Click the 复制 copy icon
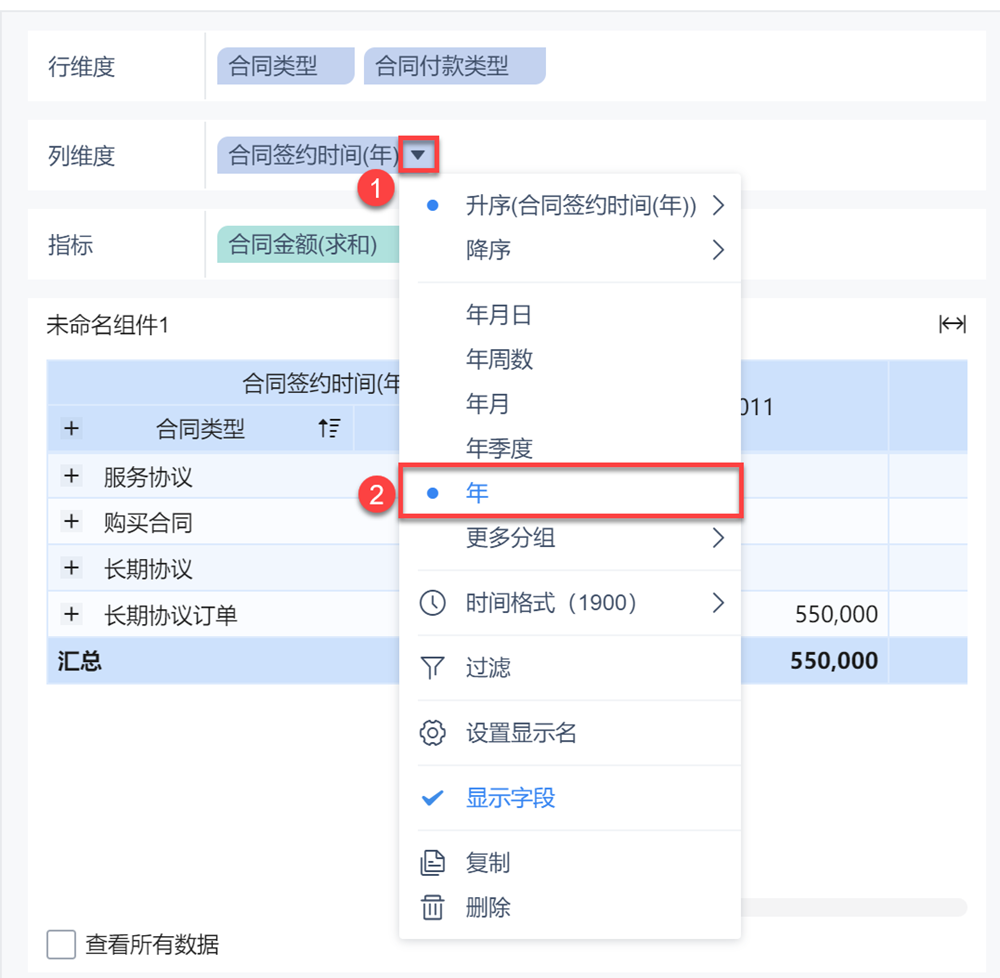1000x978 pixels. point(432,862)
